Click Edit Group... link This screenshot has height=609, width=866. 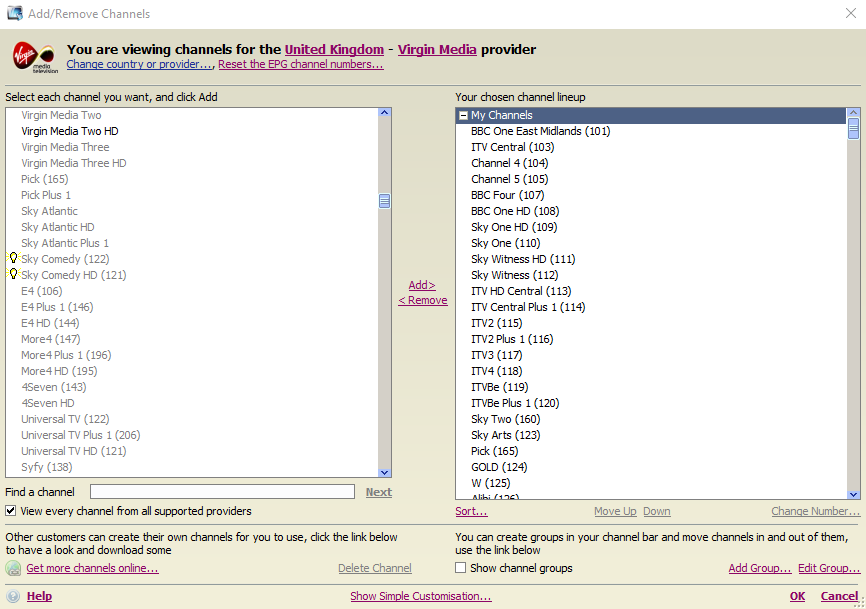[x=829, y=568]
